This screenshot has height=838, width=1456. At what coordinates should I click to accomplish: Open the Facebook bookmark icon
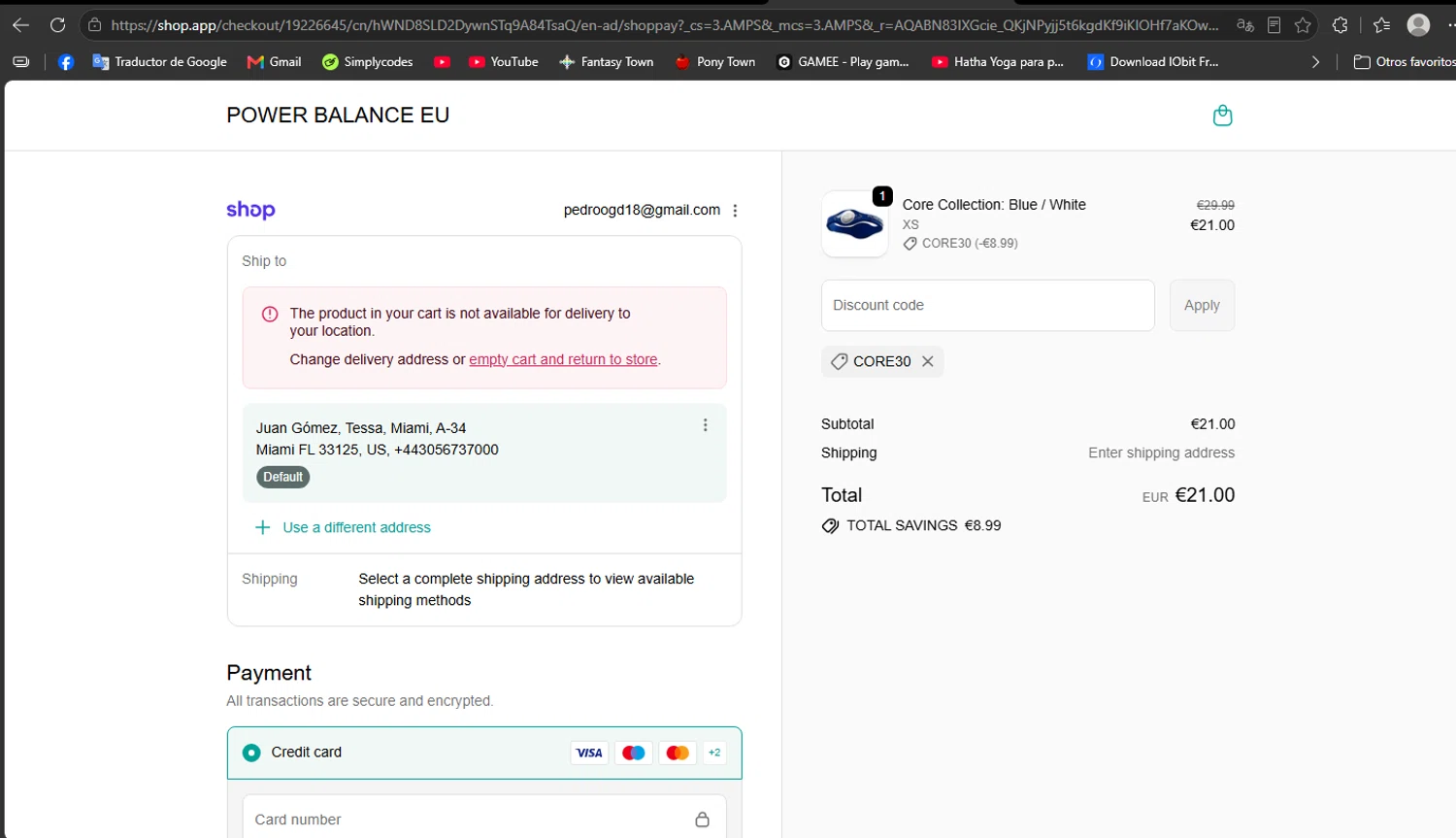pos(66,62)
